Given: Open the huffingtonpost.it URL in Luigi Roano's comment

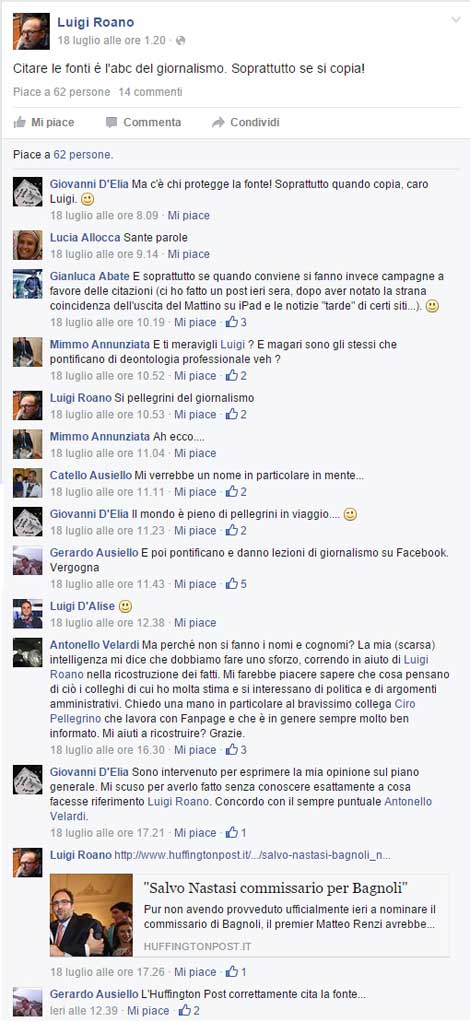Looking at the screenshot, I should (x=253, y=854).
